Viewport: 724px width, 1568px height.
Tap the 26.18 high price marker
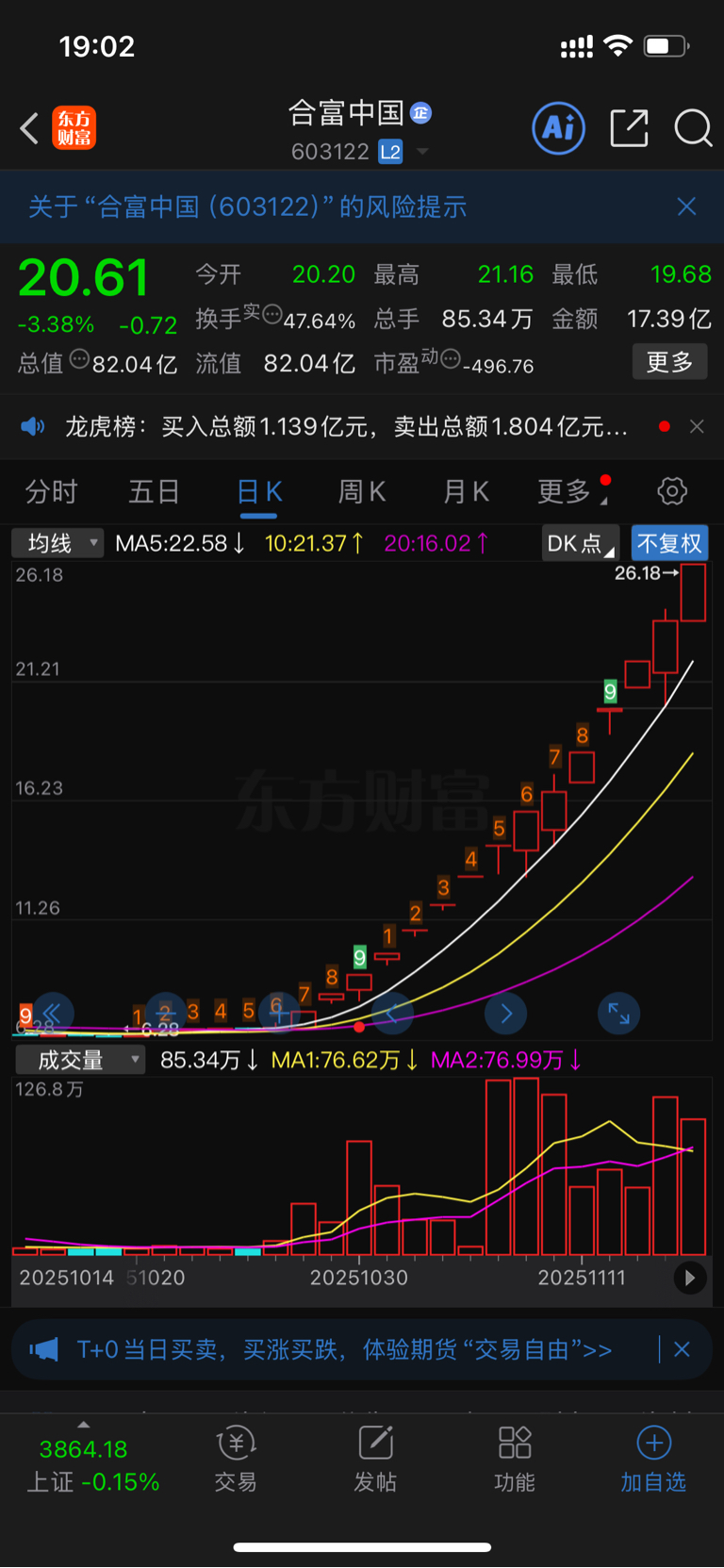coord(646,572)
